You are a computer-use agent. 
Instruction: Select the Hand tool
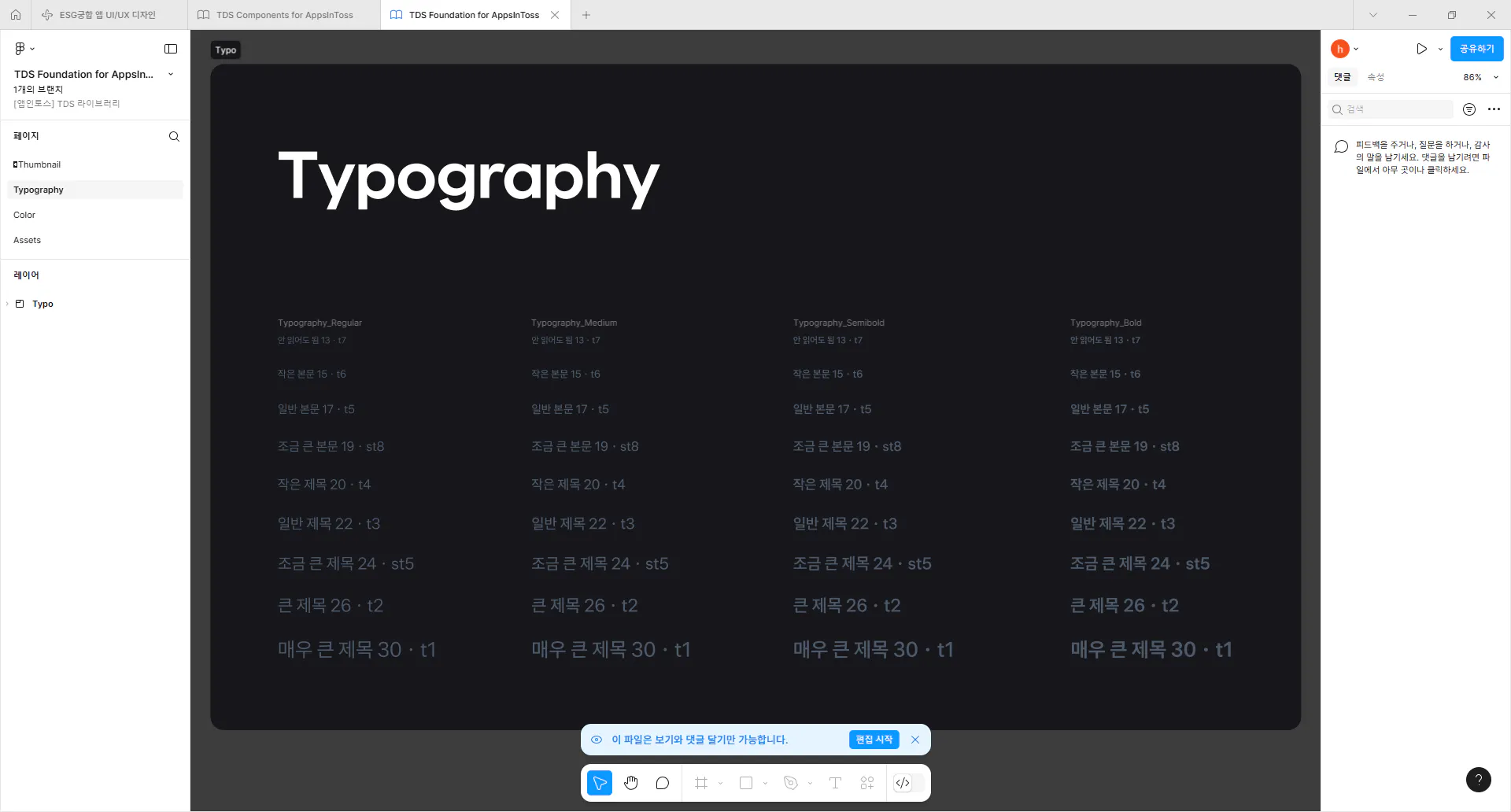click(x=631, y=783)
